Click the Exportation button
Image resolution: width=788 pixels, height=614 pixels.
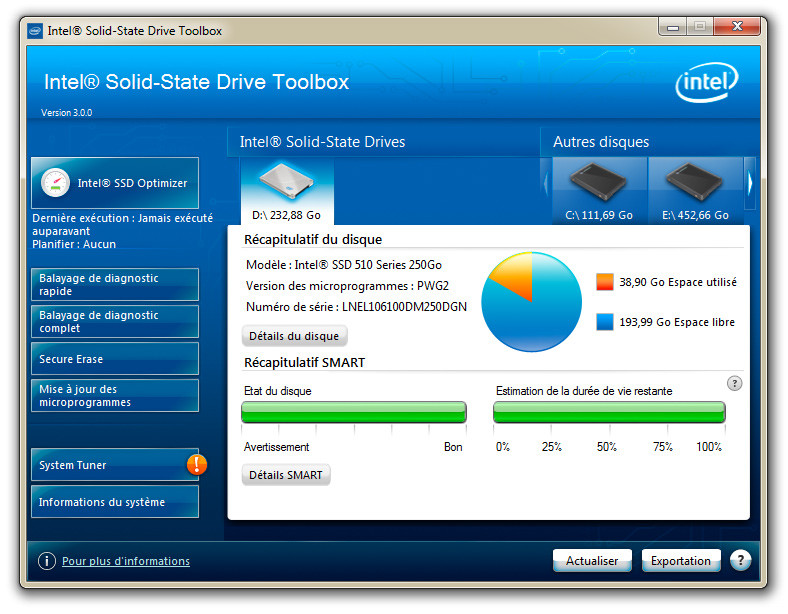pos(681,561)
